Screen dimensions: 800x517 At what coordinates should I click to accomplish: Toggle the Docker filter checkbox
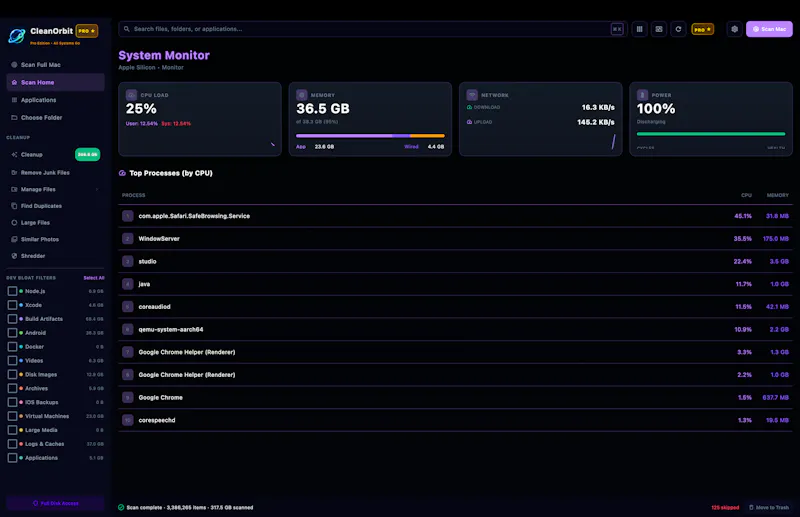[x=12, y=347]
